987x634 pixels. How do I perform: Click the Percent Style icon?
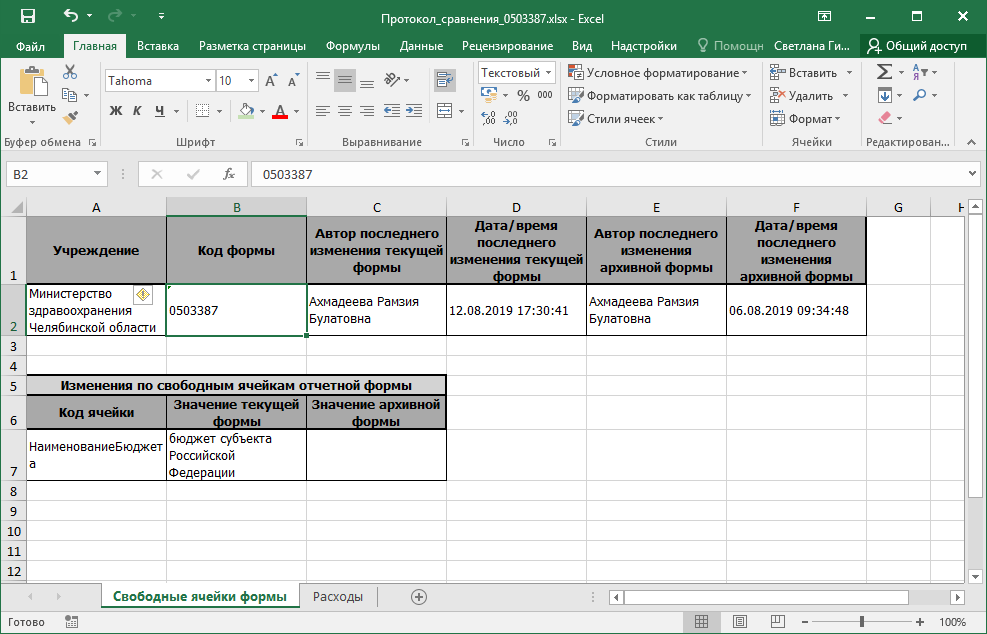coord(523,95)
